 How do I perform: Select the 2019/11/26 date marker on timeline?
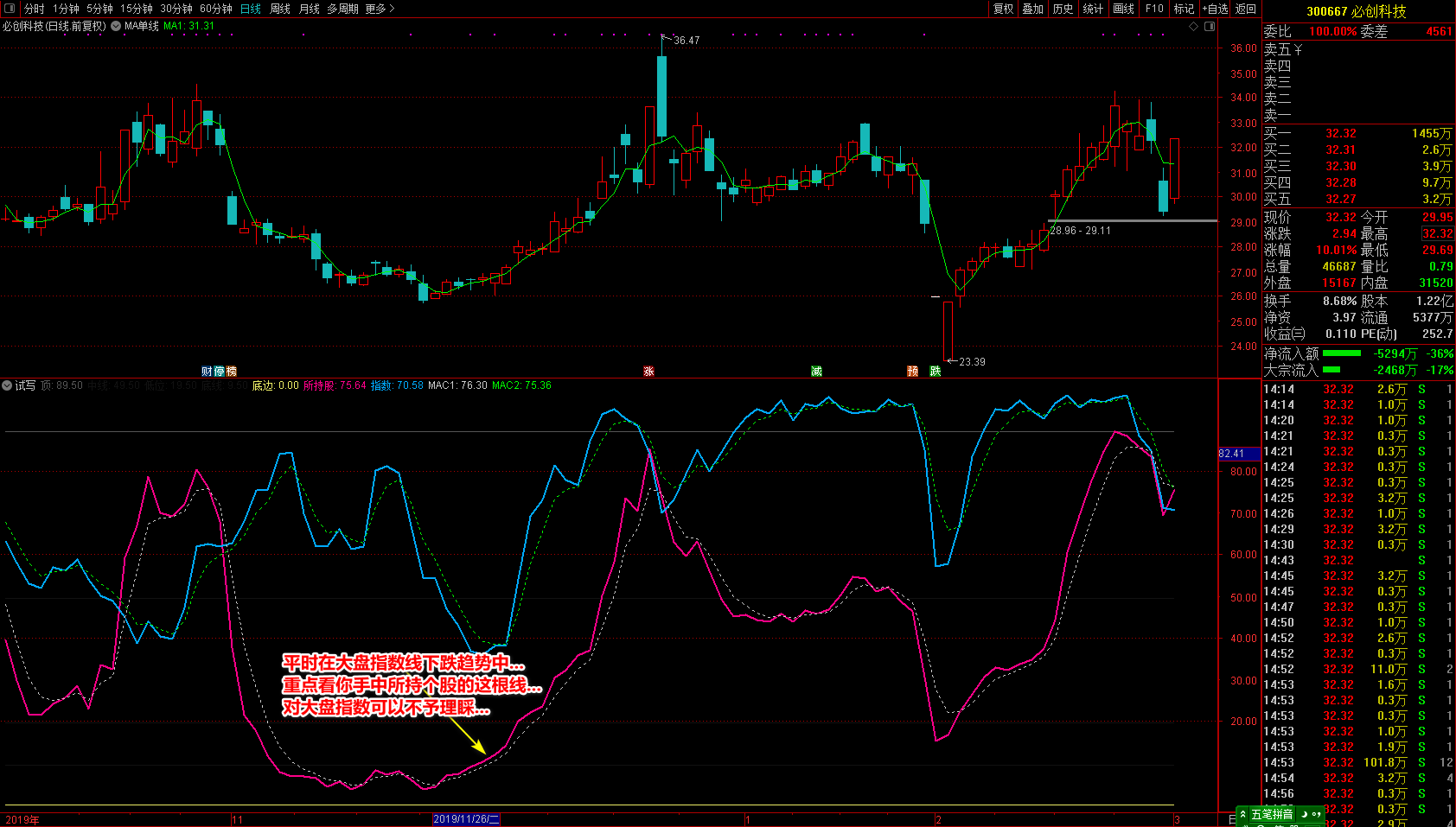(466, 819)
